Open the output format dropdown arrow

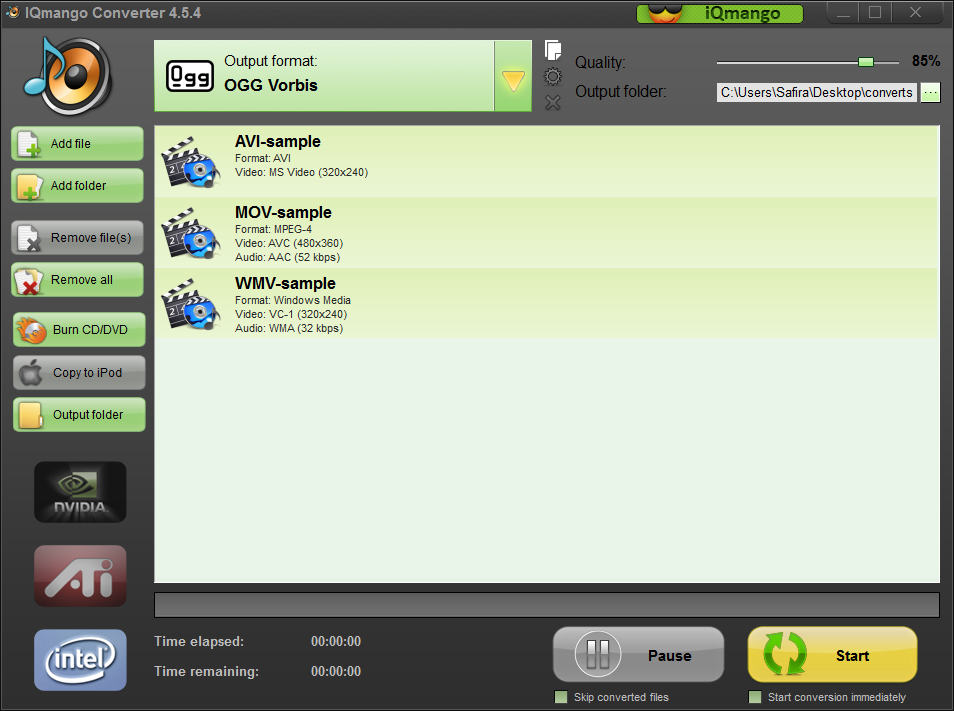pos(513,76)
